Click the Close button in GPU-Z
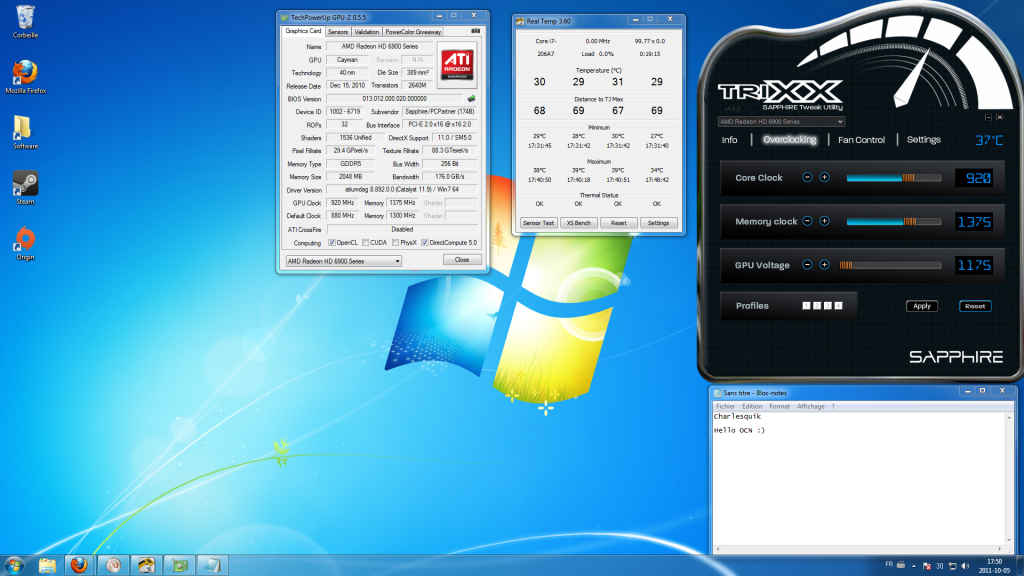 (x=462, y=260)
